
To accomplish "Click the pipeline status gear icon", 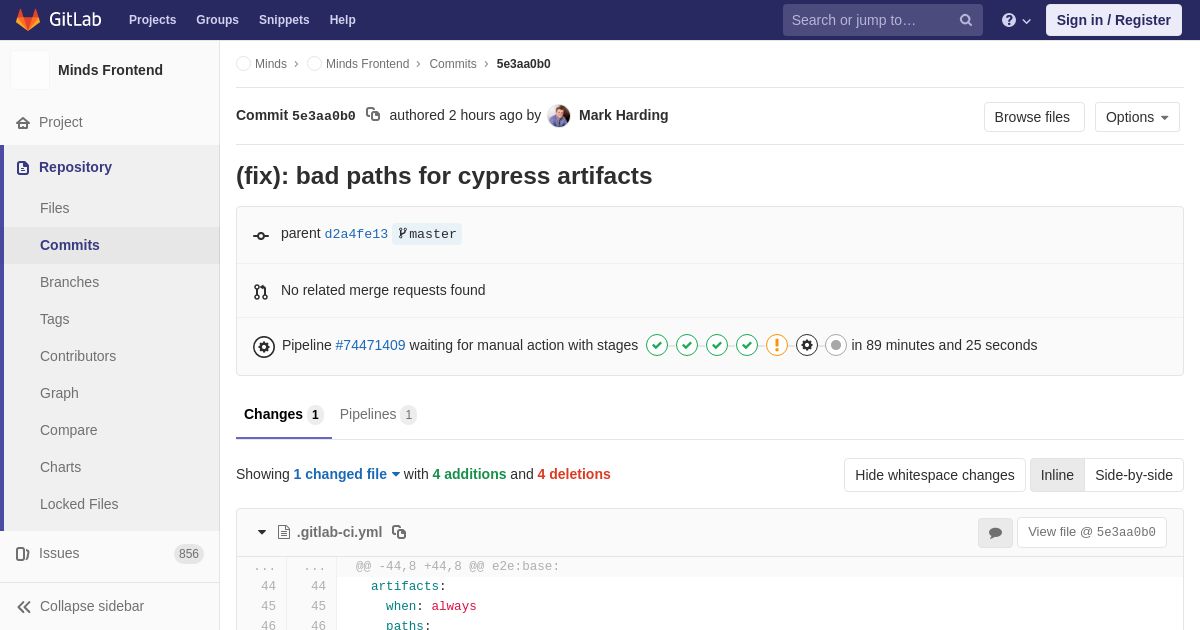I will (264, 347).
